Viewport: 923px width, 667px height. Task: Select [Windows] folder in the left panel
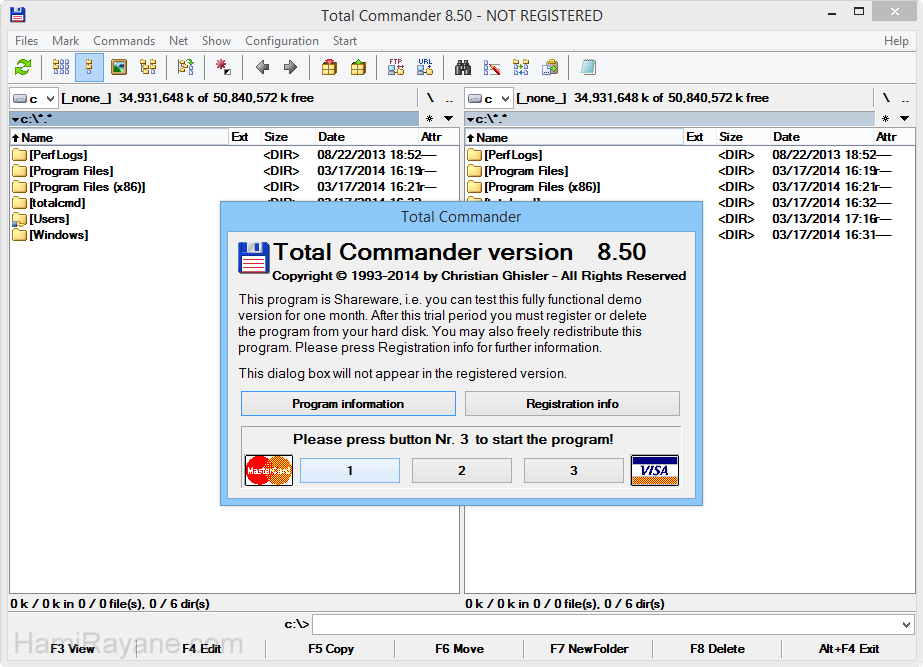(50, 235)
